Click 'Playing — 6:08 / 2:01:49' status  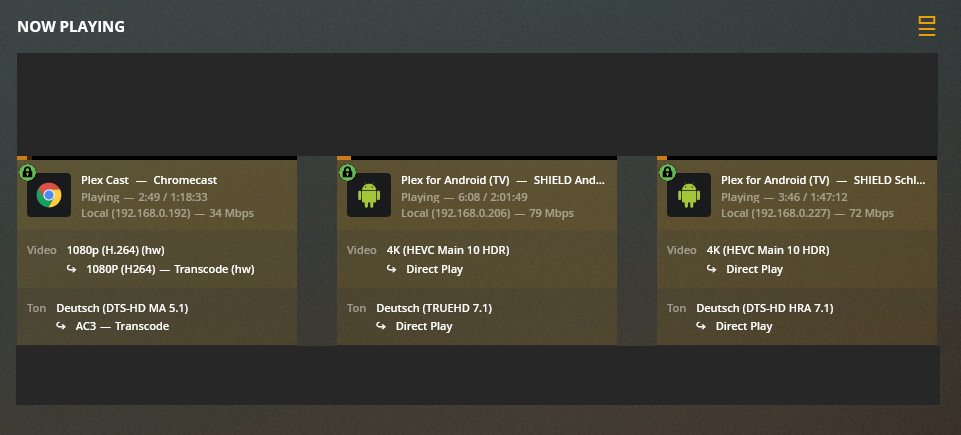coord(464,197)
